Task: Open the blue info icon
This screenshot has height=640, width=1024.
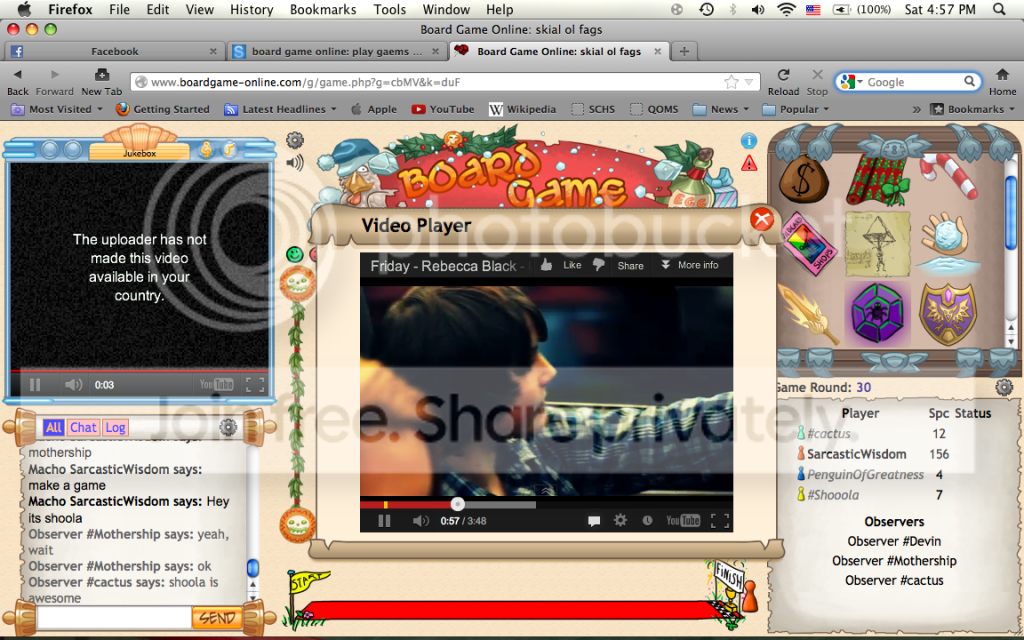Action: click(x=748, y=140)
